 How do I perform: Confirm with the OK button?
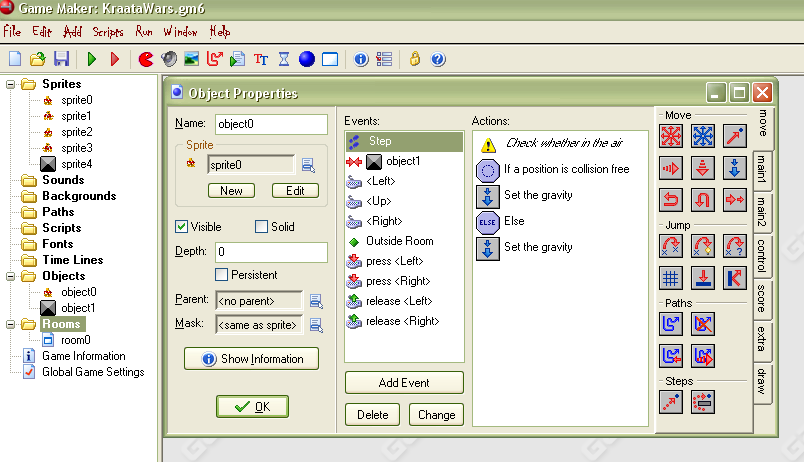tap(252, 407)
